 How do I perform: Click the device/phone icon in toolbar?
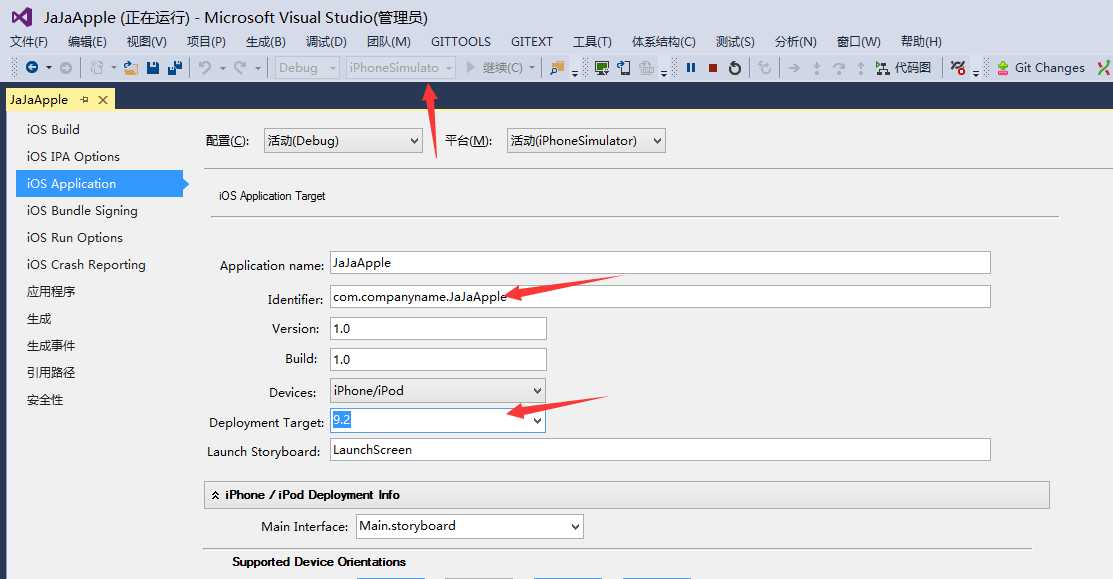coord(624,68)
